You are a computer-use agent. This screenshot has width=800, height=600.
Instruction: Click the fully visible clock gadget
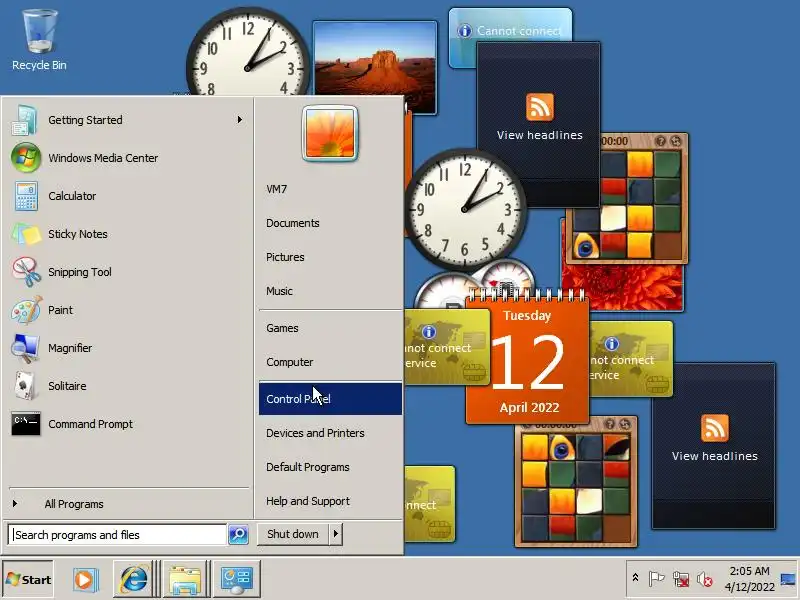(464, 209)
